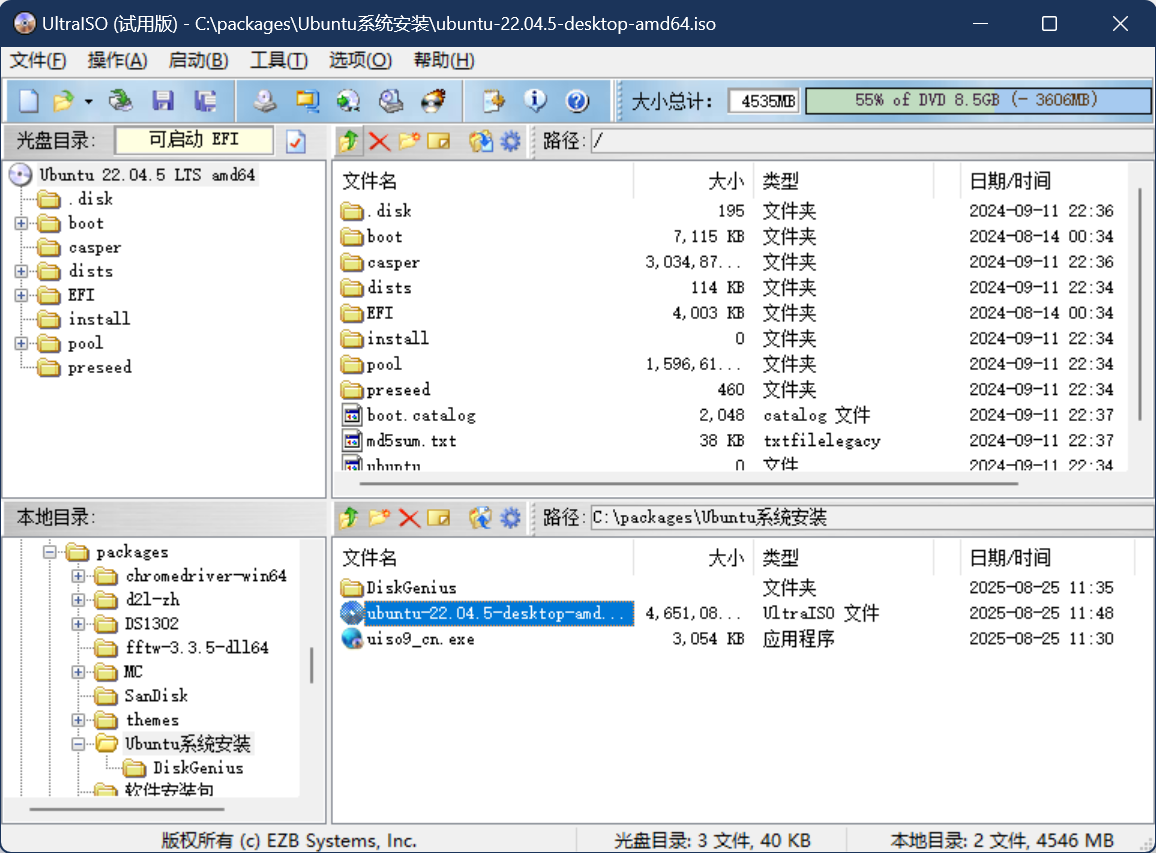Click the Save floppy disk icon
This screenshot has height=853, width=1156.
point(163,100)
